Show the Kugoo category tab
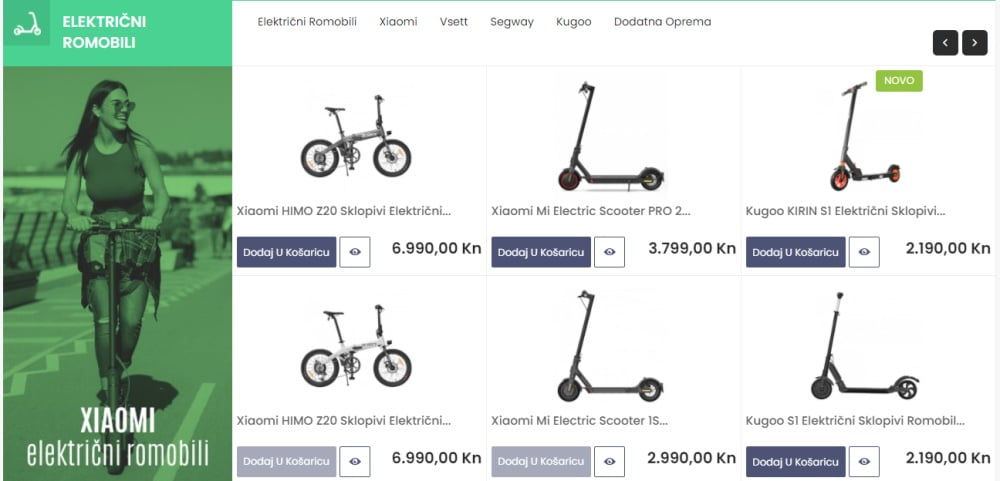 574,22
